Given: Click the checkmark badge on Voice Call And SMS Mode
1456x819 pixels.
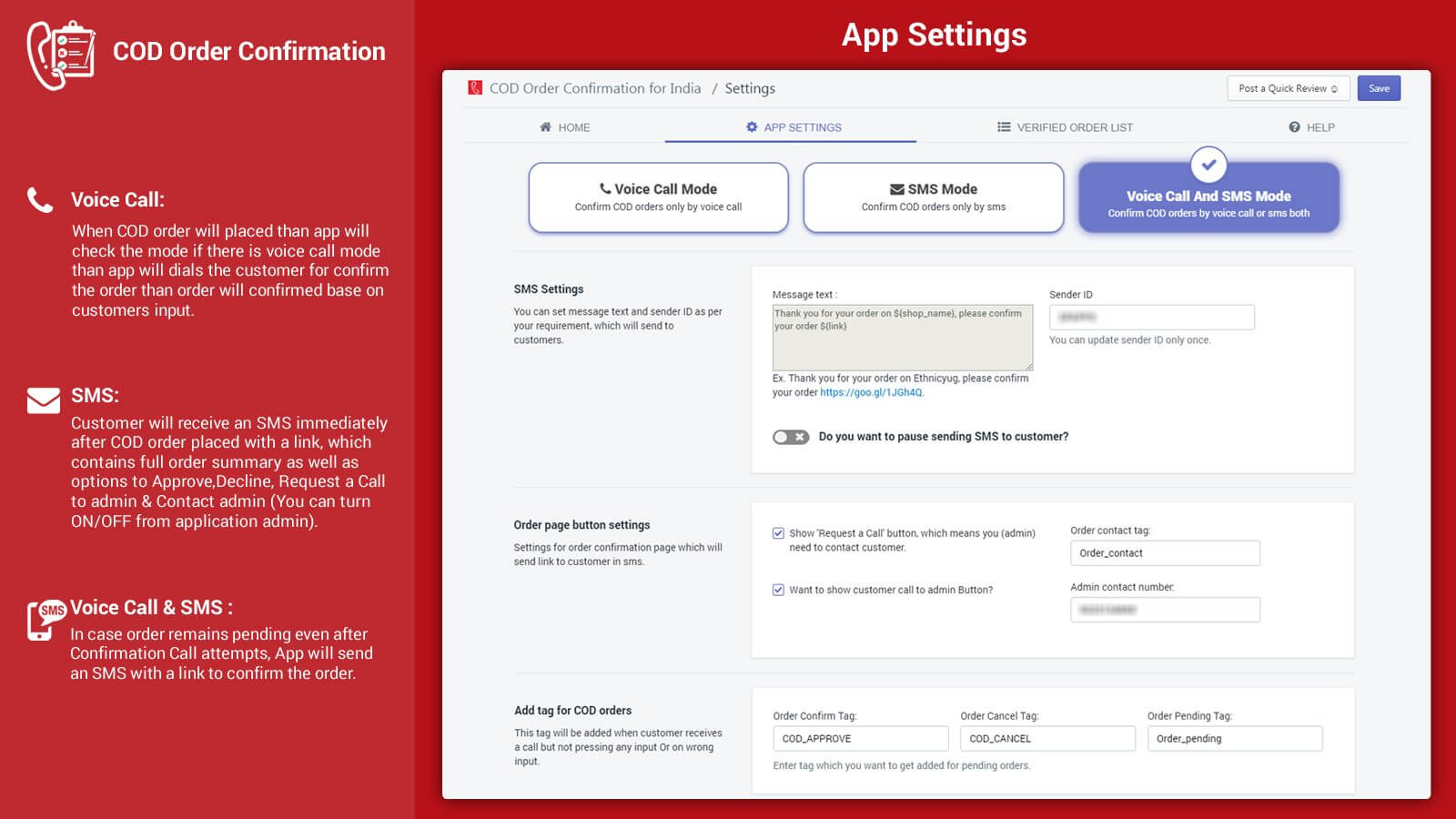Looking at the screenshot, I should point(1208,166).
